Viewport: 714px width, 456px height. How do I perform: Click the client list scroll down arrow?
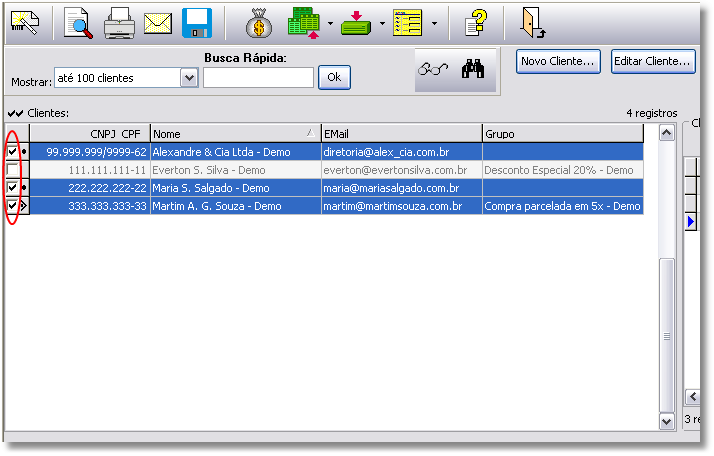click(667, 421)
